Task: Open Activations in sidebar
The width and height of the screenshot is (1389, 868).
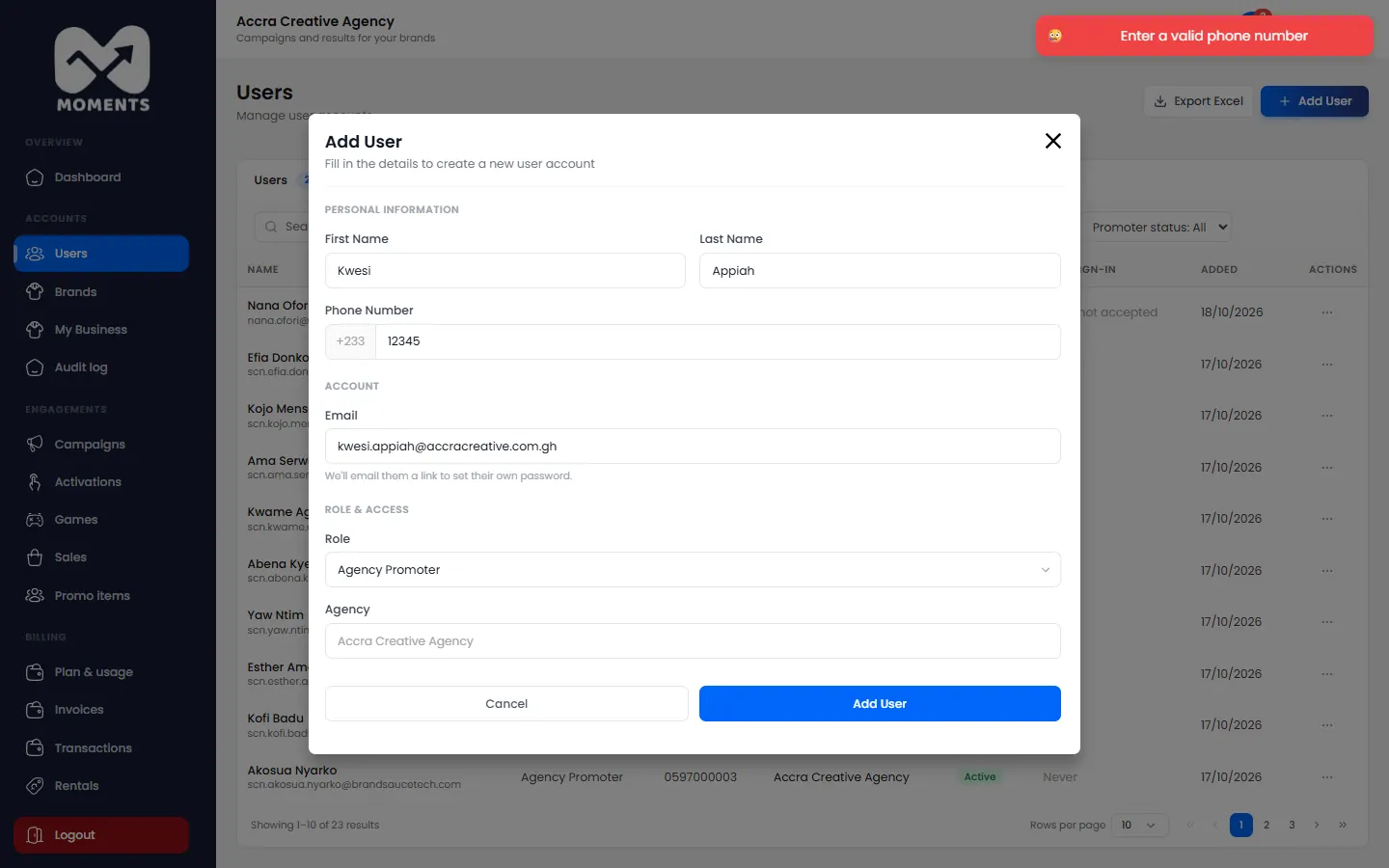Action: click(x=101, y=481)
